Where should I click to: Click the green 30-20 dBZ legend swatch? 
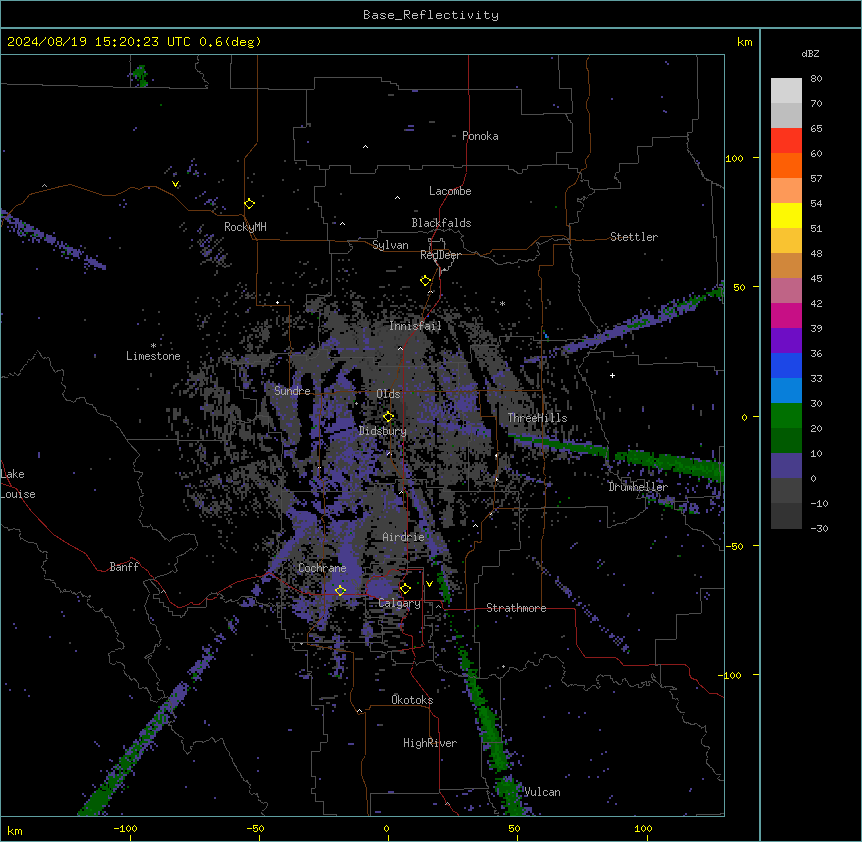coord(786,416)
